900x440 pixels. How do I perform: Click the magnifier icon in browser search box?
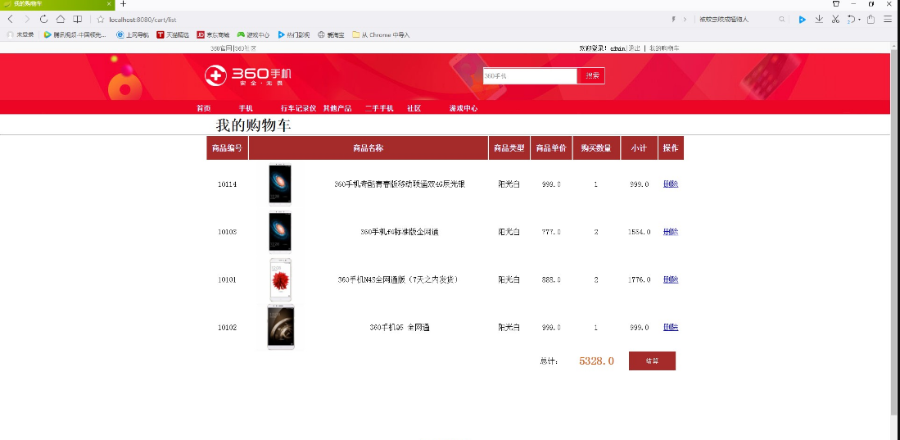(782, 19)
